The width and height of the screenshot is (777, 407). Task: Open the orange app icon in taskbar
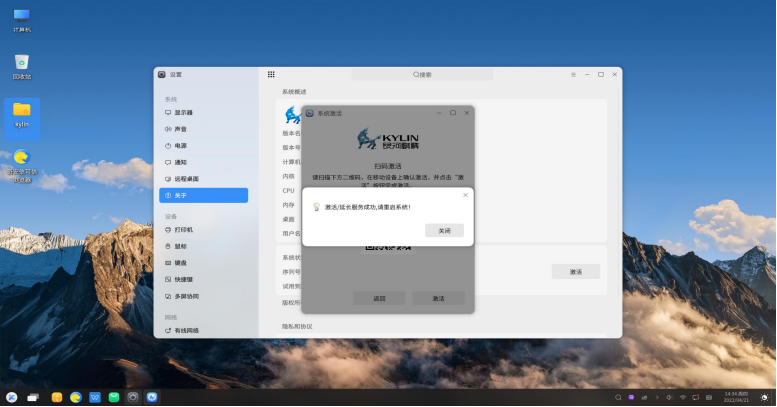pyautogui.click(x=57, y=397)
